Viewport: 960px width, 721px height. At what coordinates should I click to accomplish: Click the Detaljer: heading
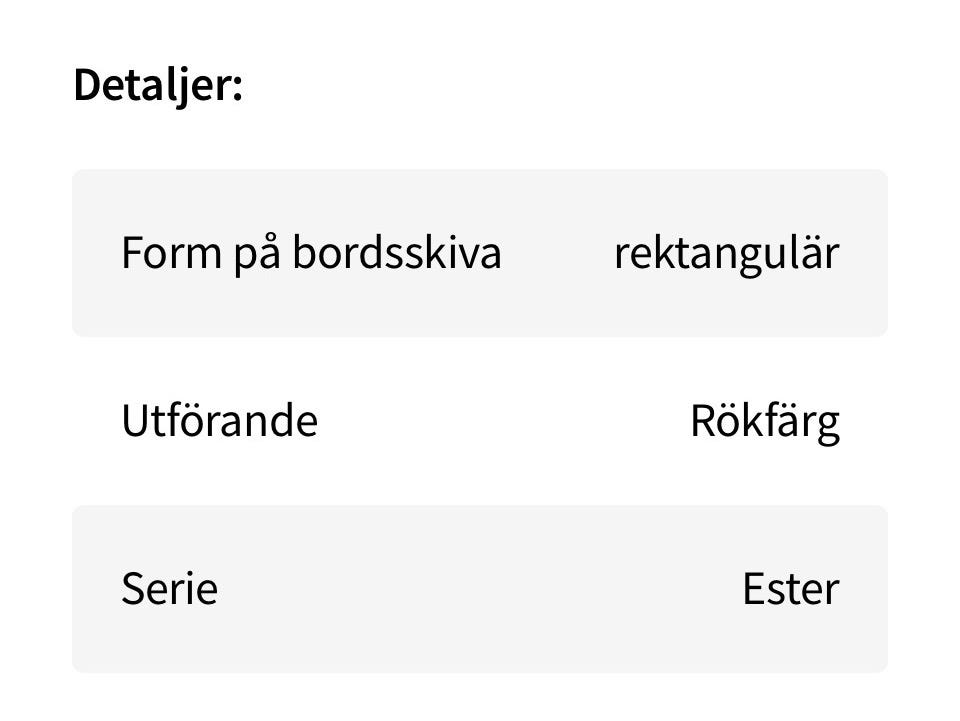[158, 86]
